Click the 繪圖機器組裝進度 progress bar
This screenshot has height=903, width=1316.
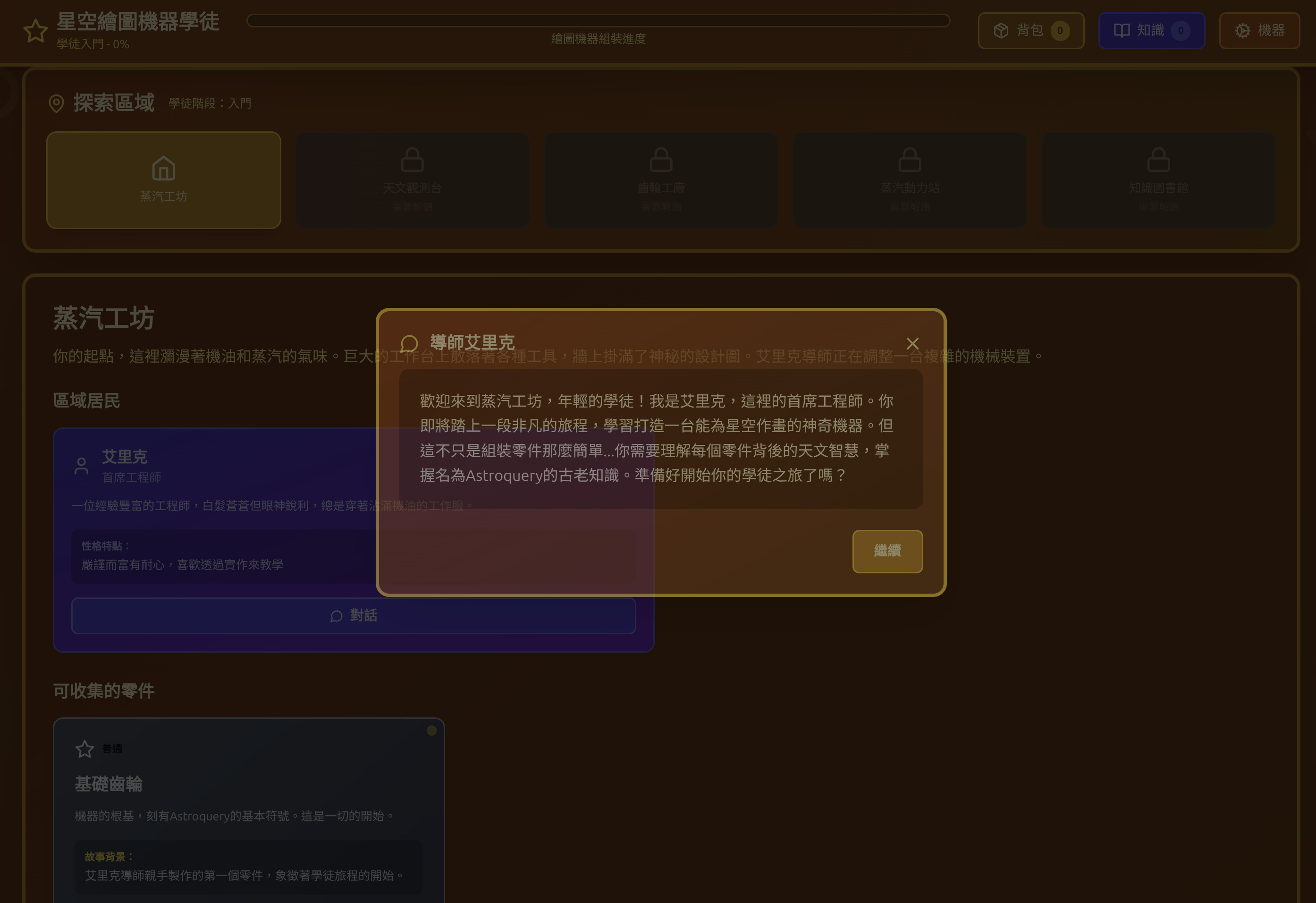(598, 20)
